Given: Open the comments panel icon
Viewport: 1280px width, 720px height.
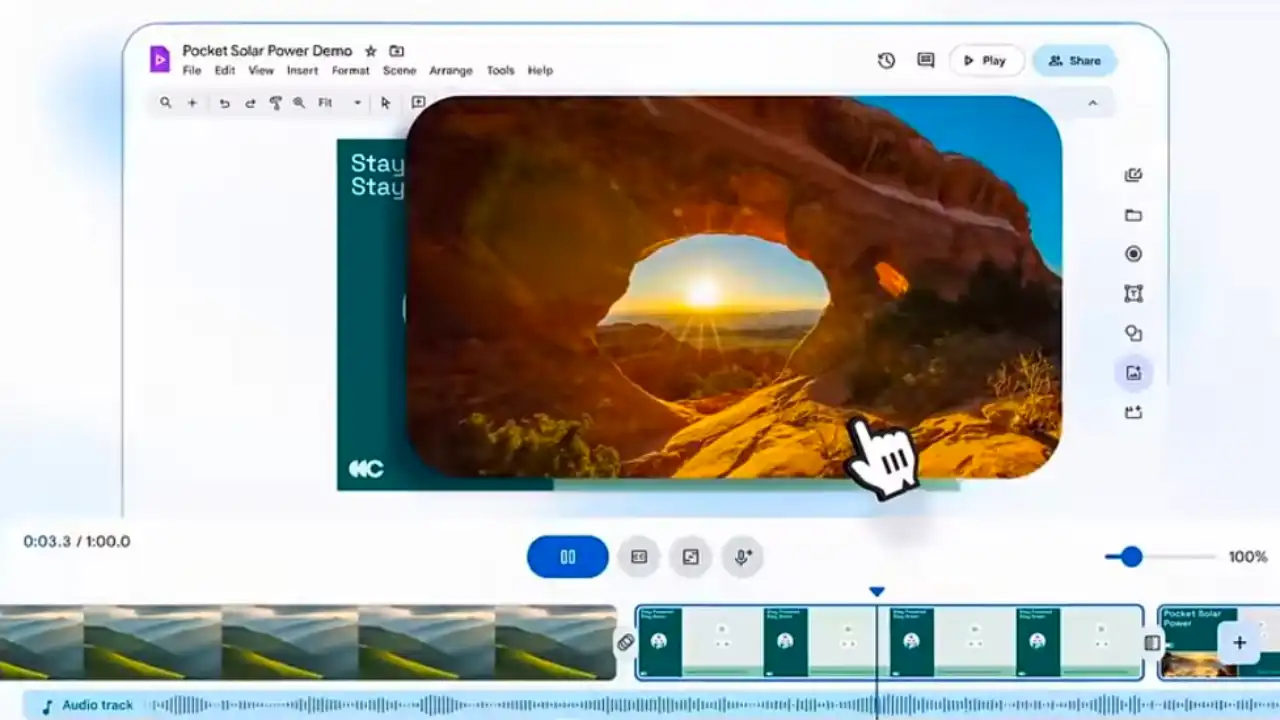Looking at the screenshot, I should 926,61.
